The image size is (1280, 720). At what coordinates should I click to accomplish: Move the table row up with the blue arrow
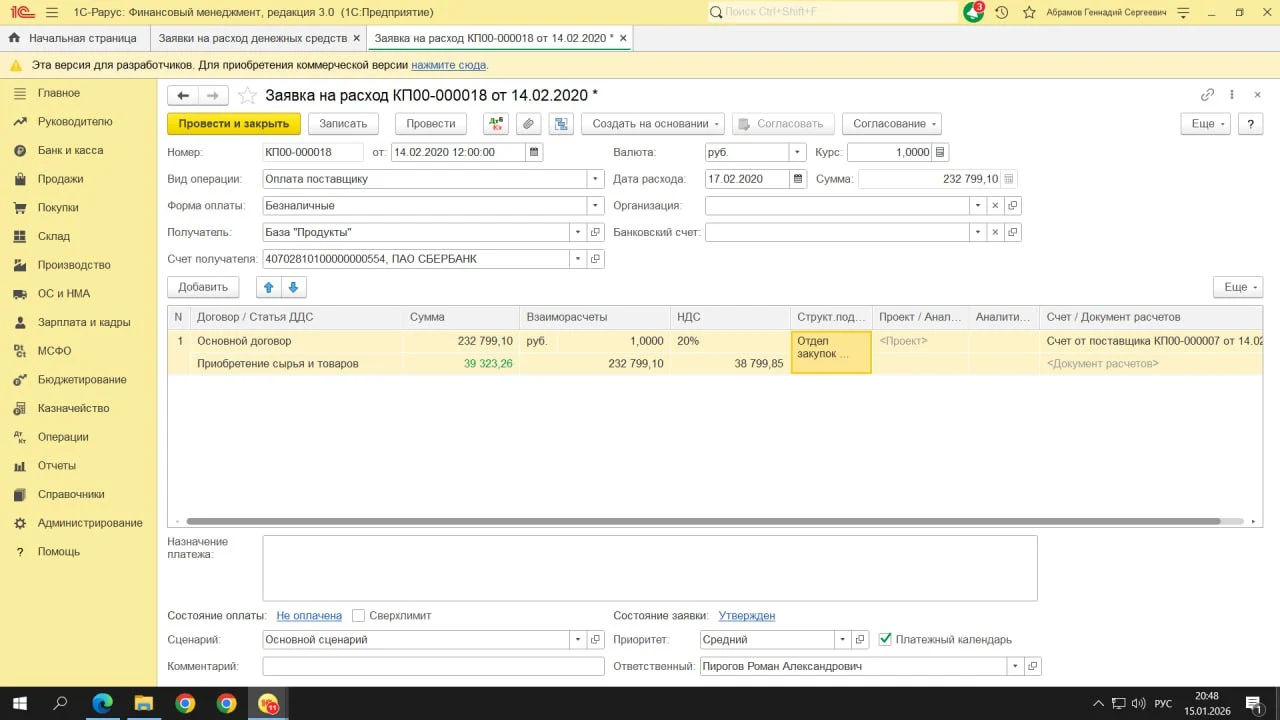click(x=268, y=287)
